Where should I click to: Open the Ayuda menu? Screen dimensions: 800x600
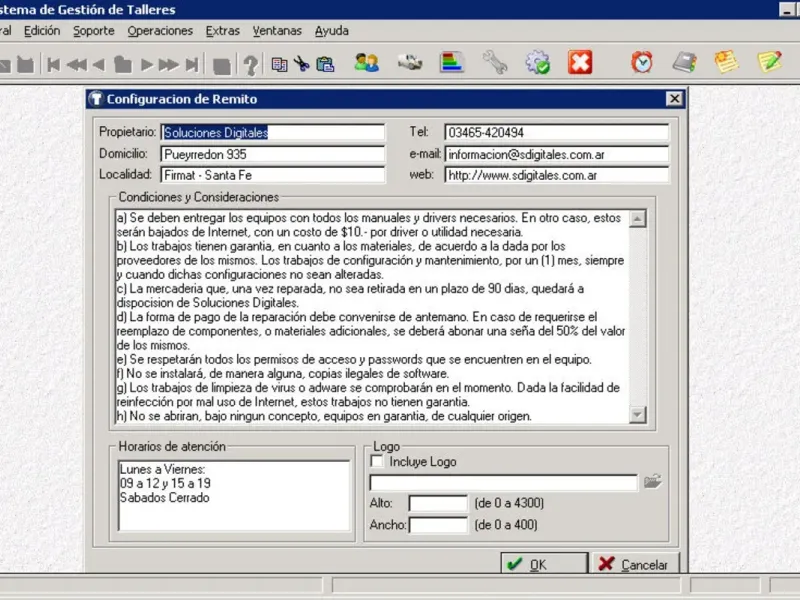(332, 31)
